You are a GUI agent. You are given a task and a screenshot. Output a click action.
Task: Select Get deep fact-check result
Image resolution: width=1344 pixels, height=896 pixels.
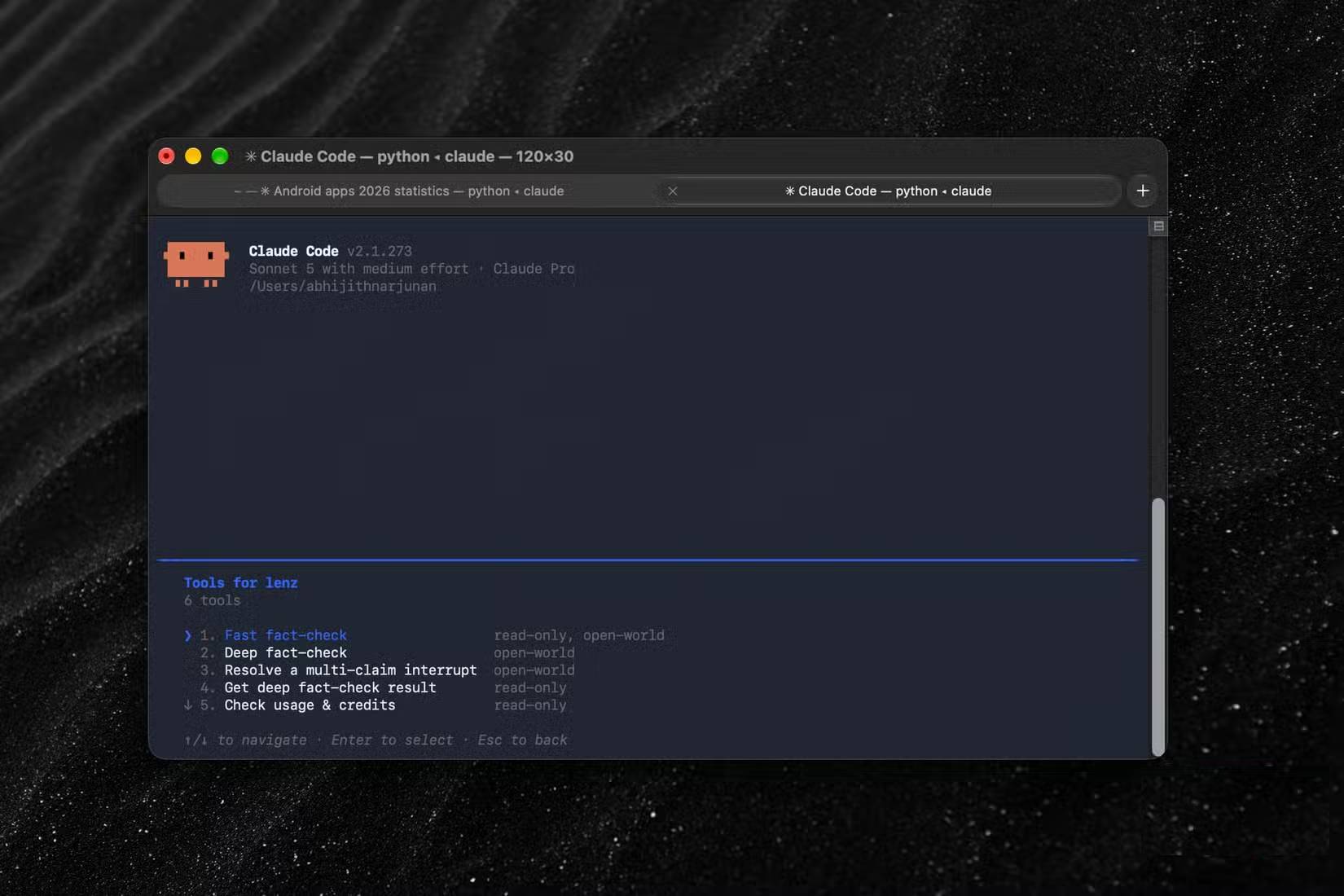pos(331,688)
